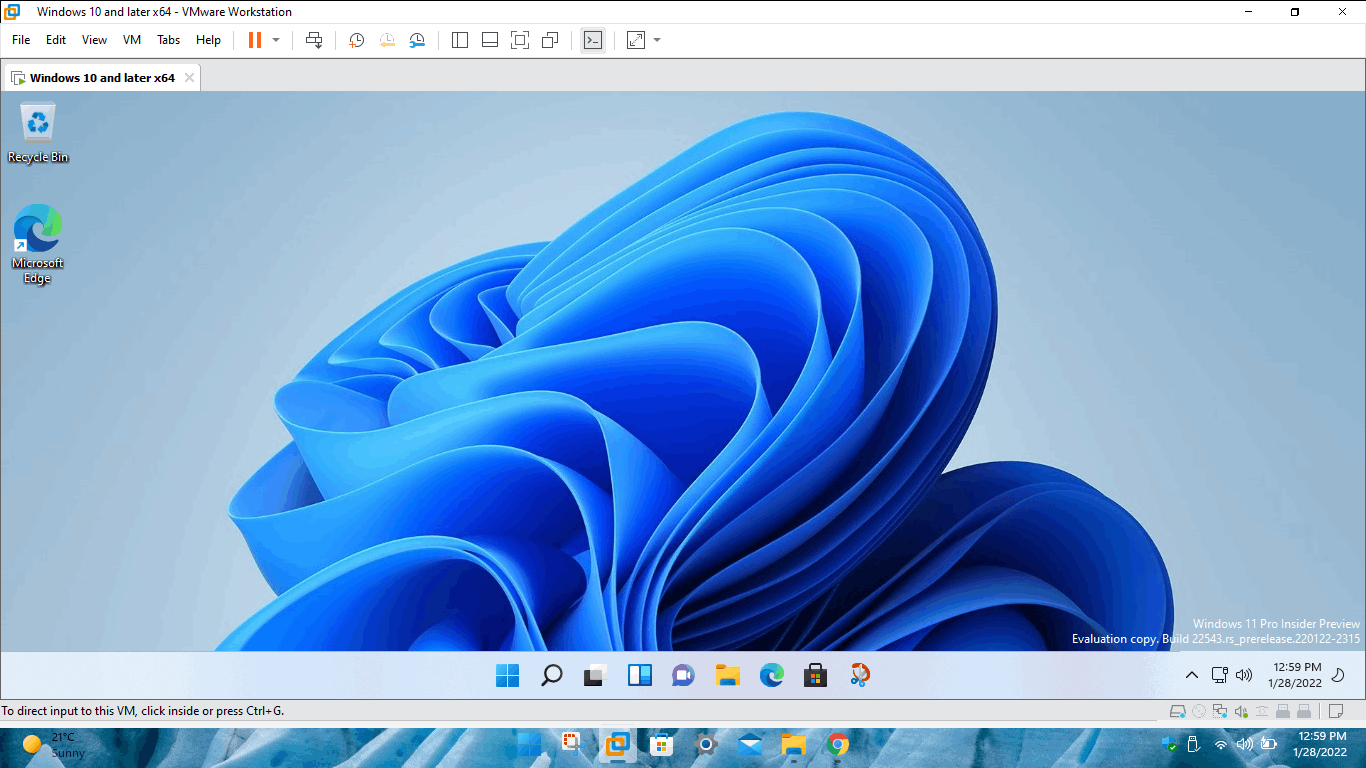Toggle the thumbnail bar display
This screenshot has height=768, width=1366.
pos(490,40)
